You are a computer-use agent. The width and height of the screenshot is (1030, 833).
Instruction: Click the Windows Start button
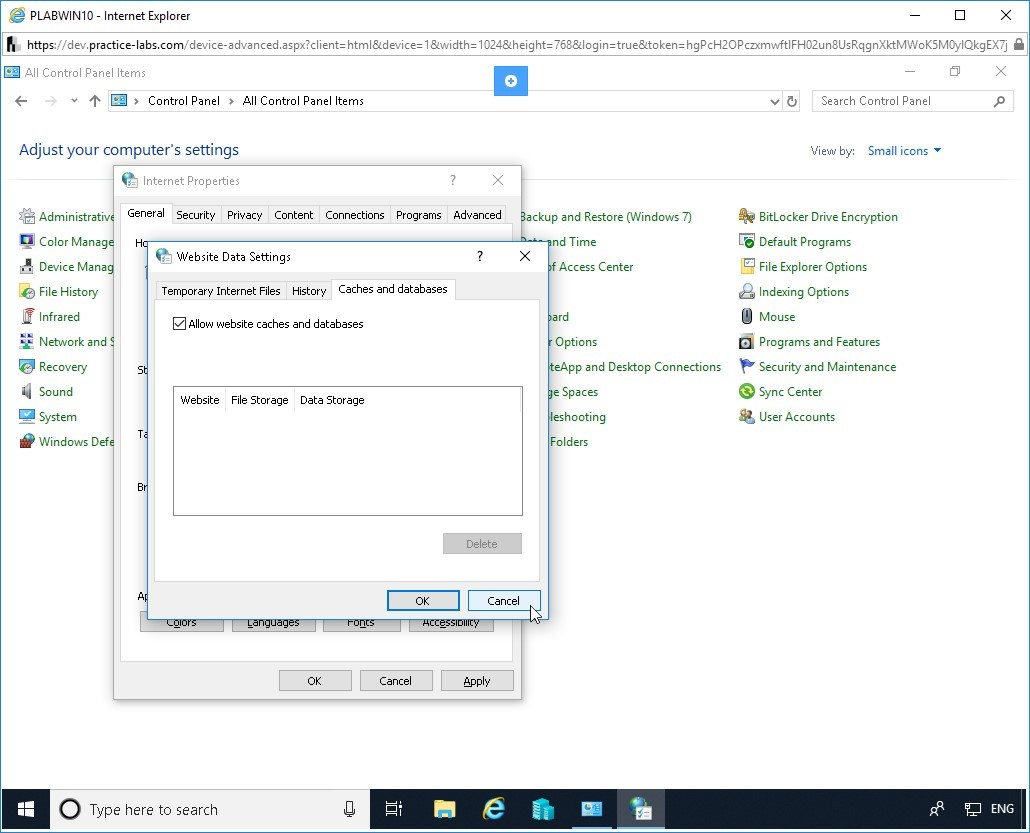coord(26,809)
